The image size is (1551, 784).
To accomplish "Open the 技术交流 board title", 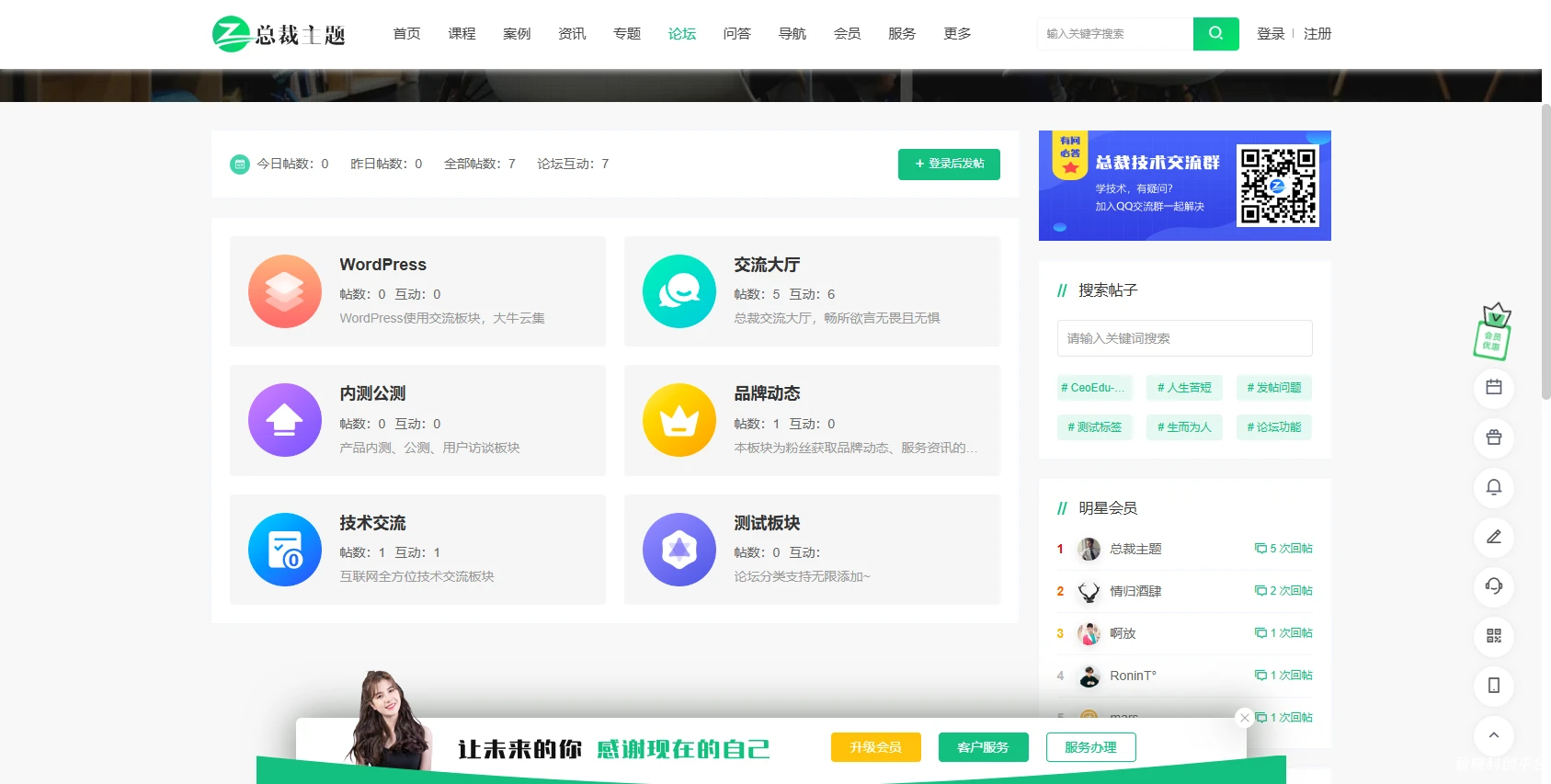I will (x=372, y=523).
